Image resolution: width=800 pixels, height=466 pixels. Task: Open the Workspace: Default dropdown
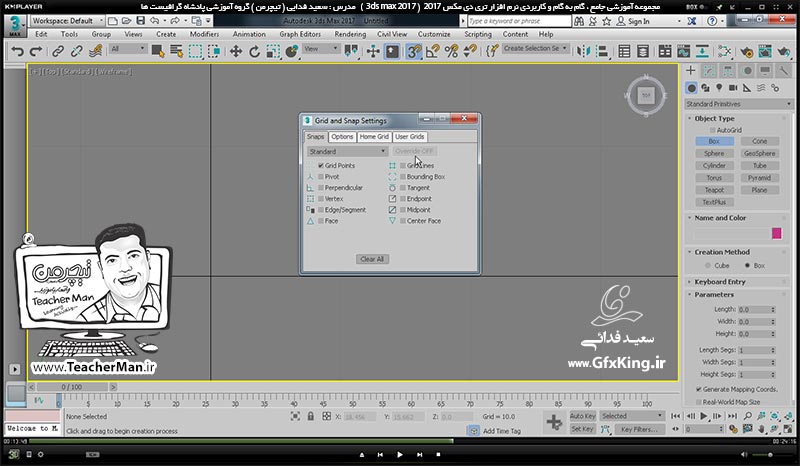tap(67, 21)
